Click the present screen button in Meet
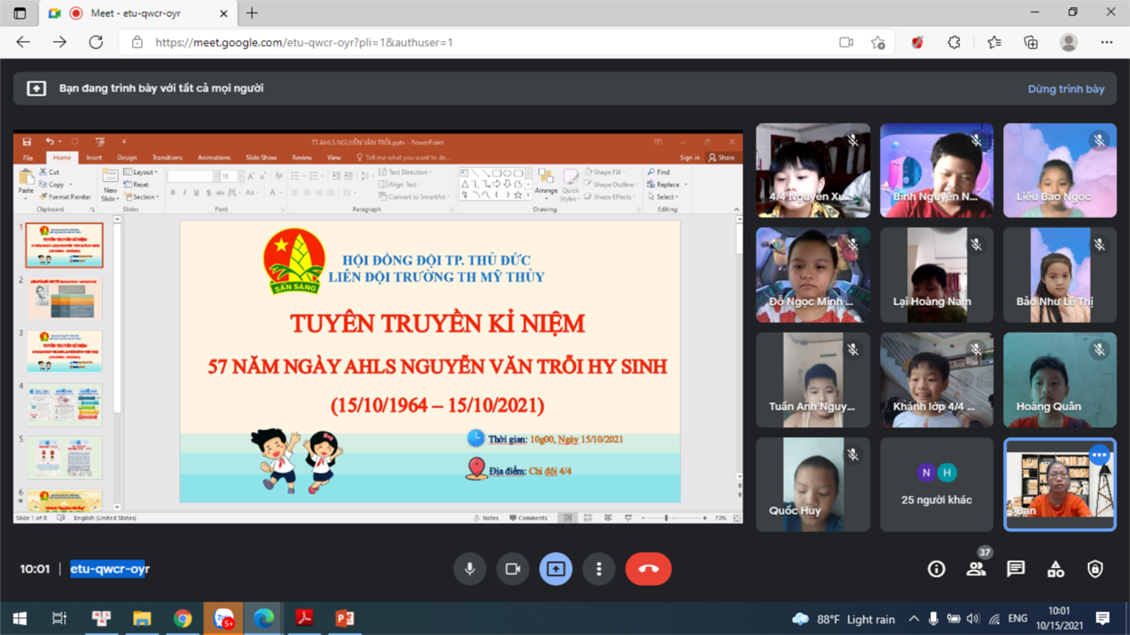This screenshot has width=1130, height=635. [x=556, y=569]
